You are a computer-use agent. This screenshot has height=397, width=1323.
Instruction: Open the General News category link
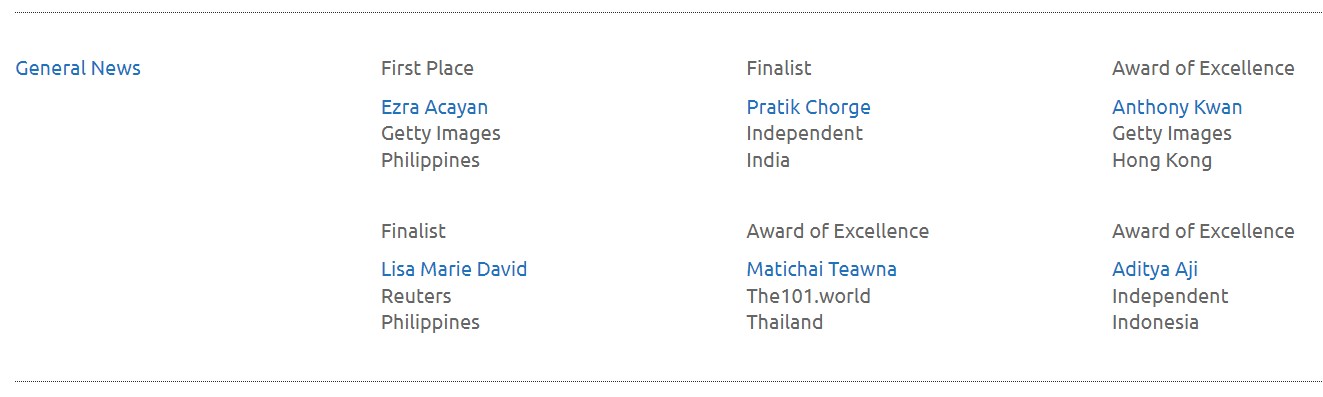[78, 68]
